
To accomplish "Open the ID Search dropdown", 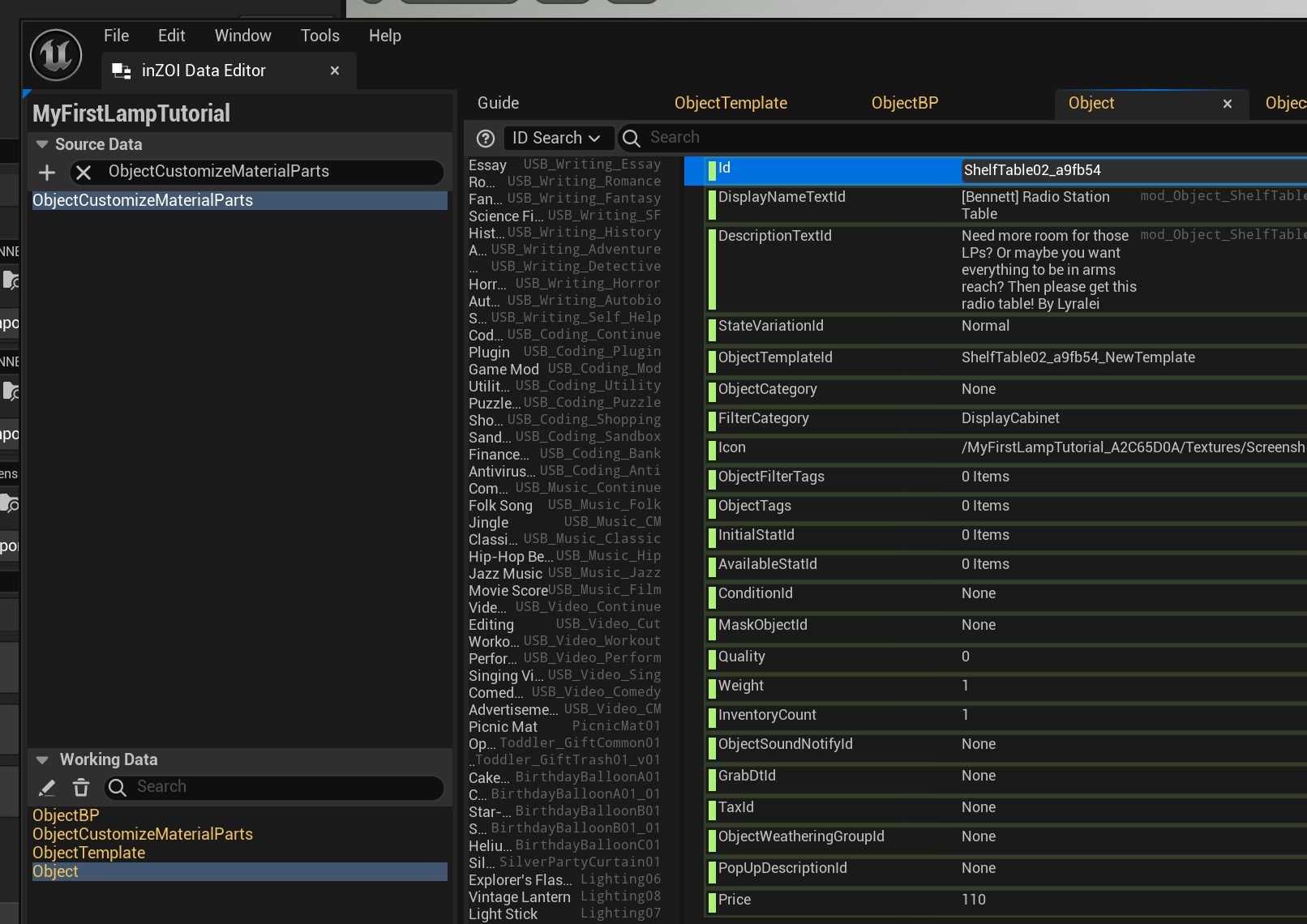I will 558,138.
